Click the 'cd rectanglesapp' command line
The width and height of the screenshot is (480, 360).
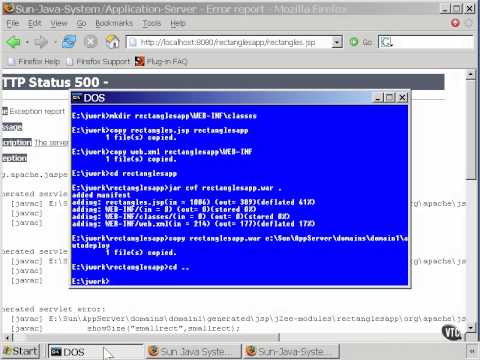tap(124, 174)
